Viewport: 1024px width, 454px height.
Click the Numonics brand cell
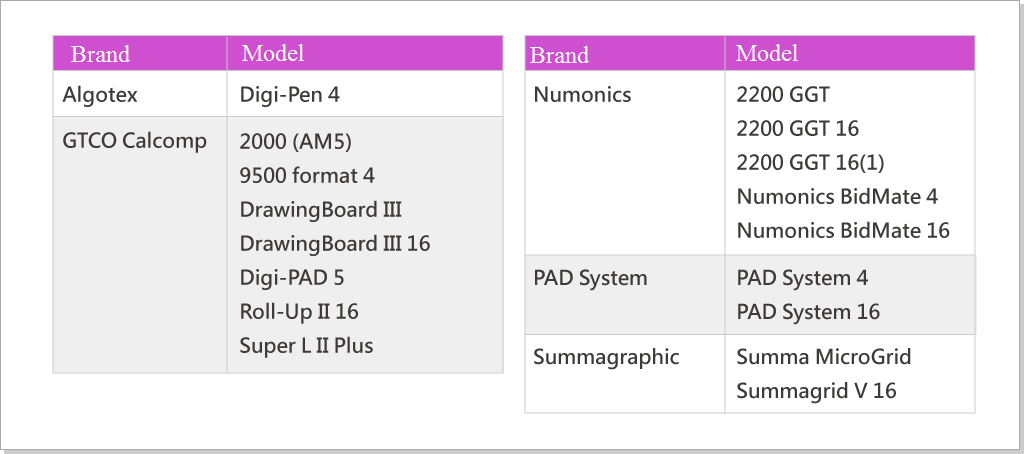coord(582,95)
